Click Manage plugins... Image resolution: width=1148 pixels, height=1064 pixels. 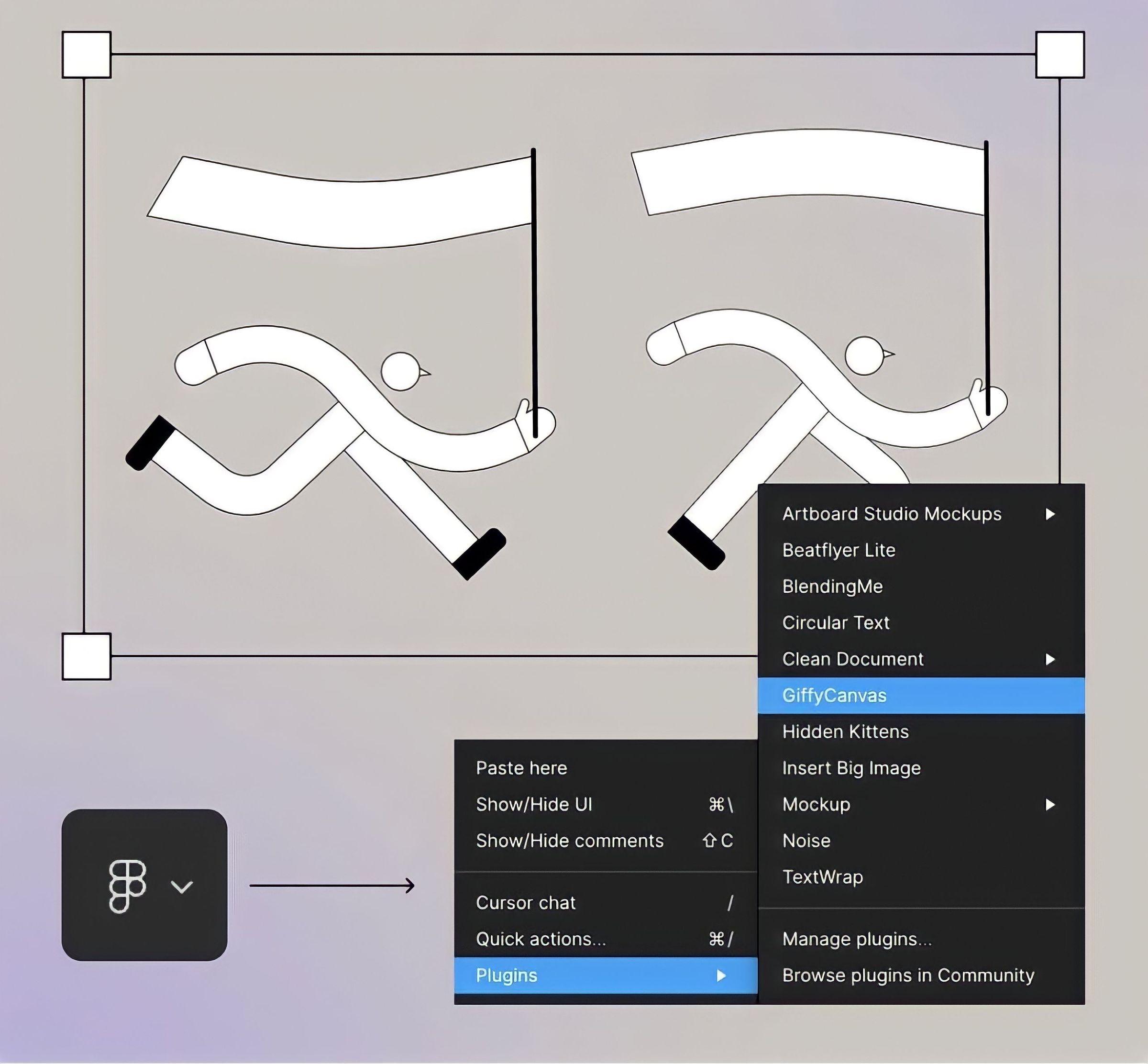point(857,939)
